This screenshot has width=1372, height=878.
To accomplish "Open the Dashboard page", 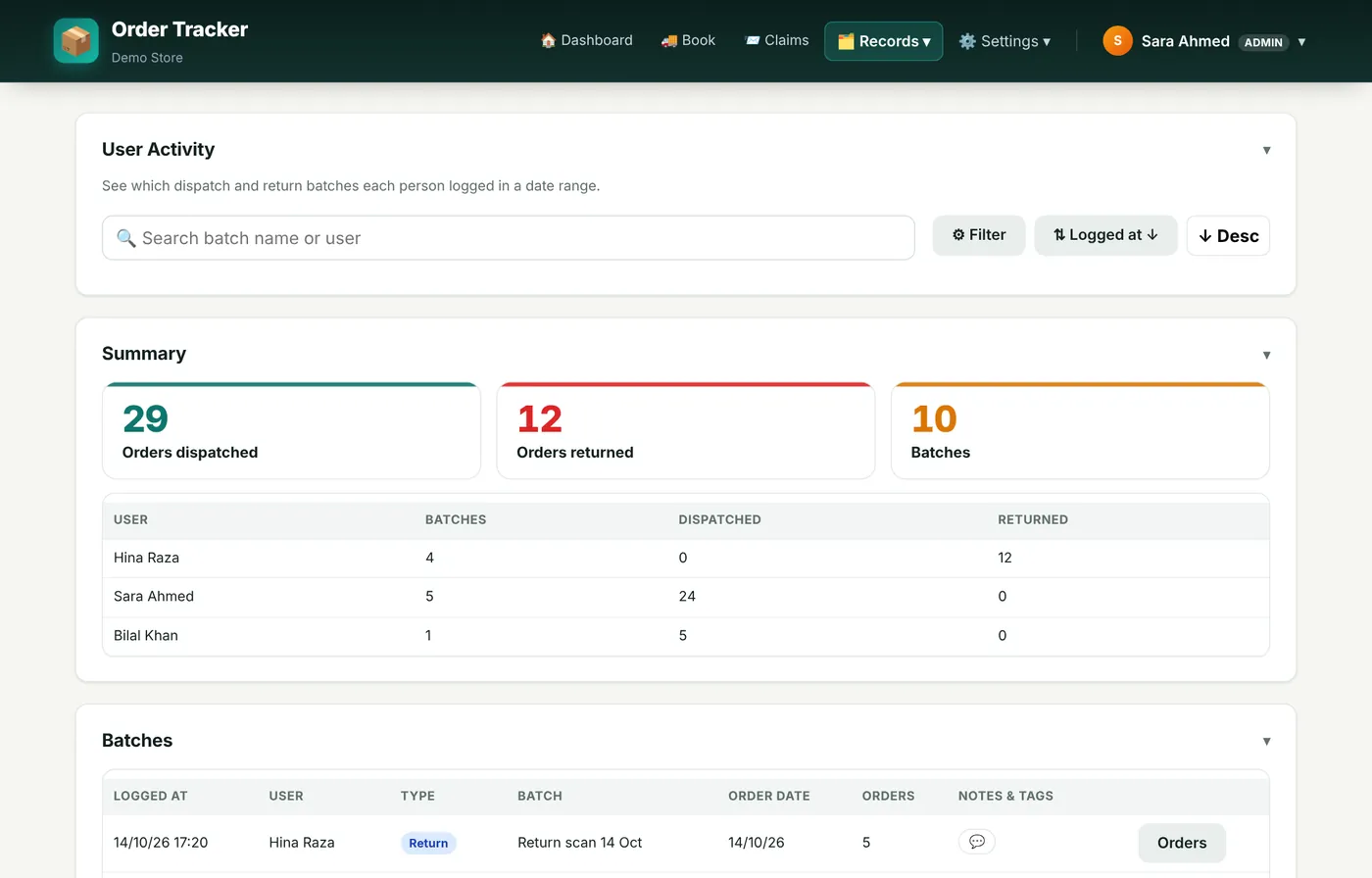I will (x=586, y=40).
